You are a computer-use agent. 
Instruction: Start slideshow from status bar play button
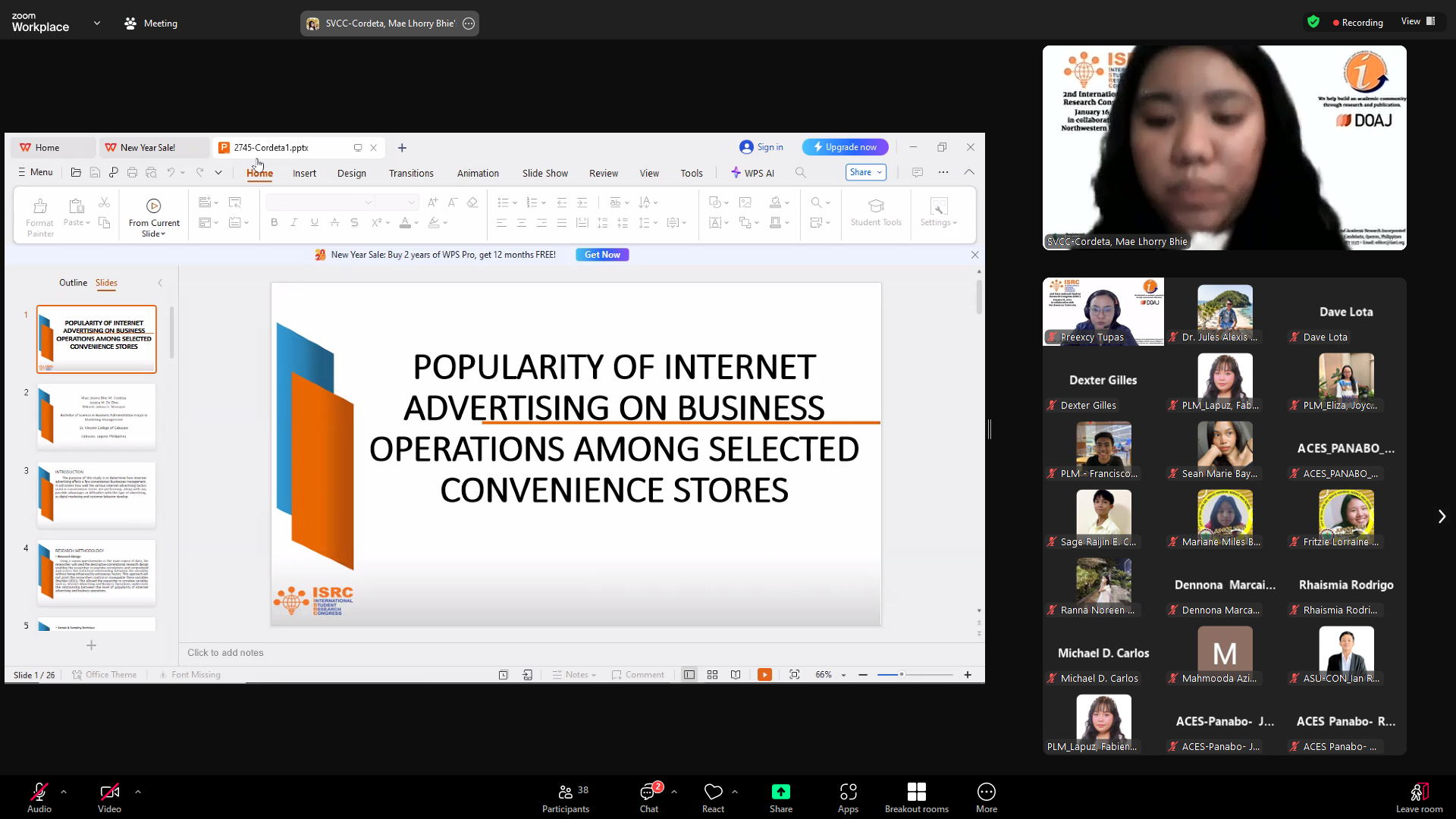tap(764, 674)
